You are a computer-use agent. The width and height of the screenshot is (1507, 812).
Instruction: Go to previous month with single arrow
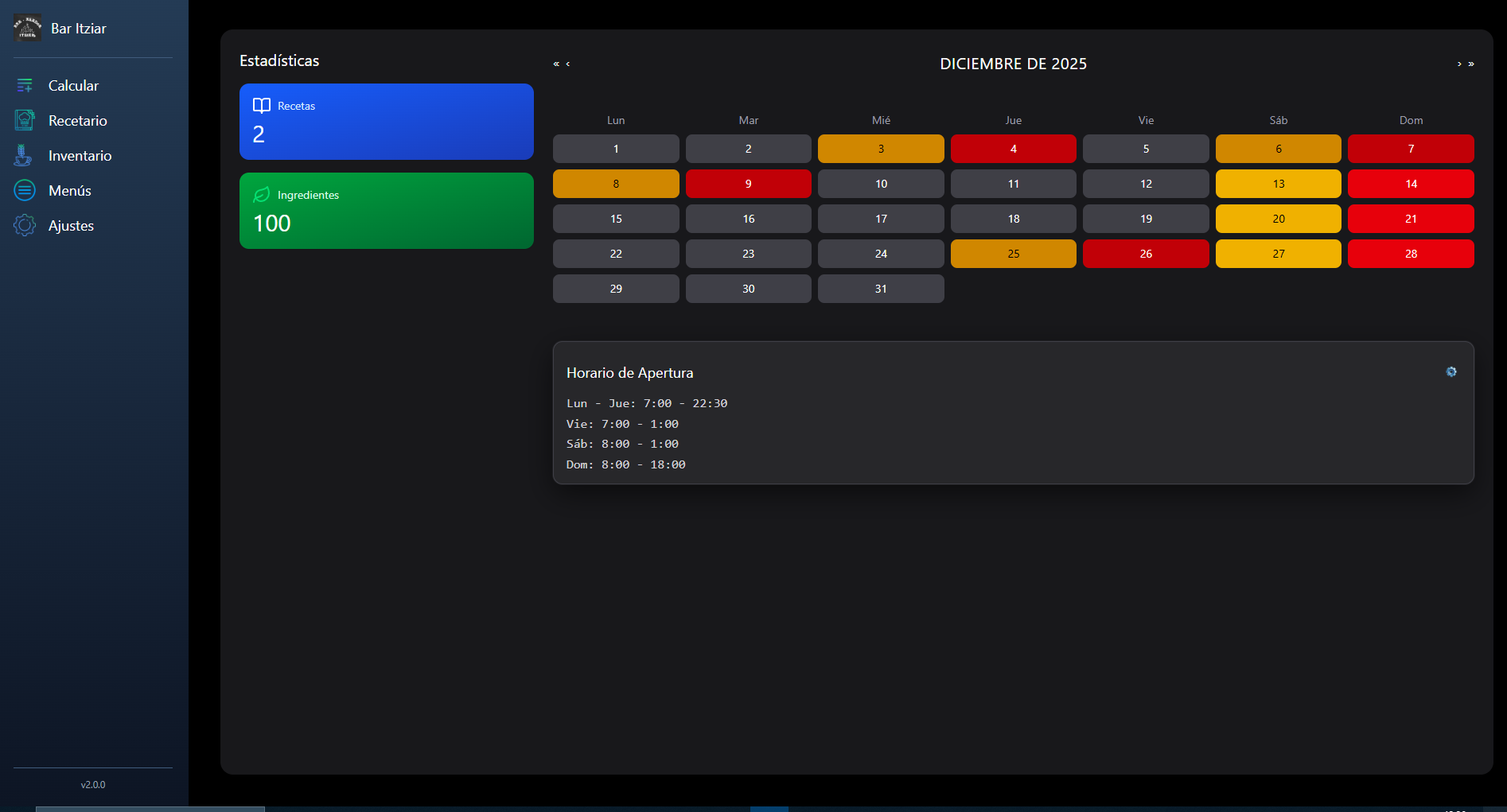(568, 64)
